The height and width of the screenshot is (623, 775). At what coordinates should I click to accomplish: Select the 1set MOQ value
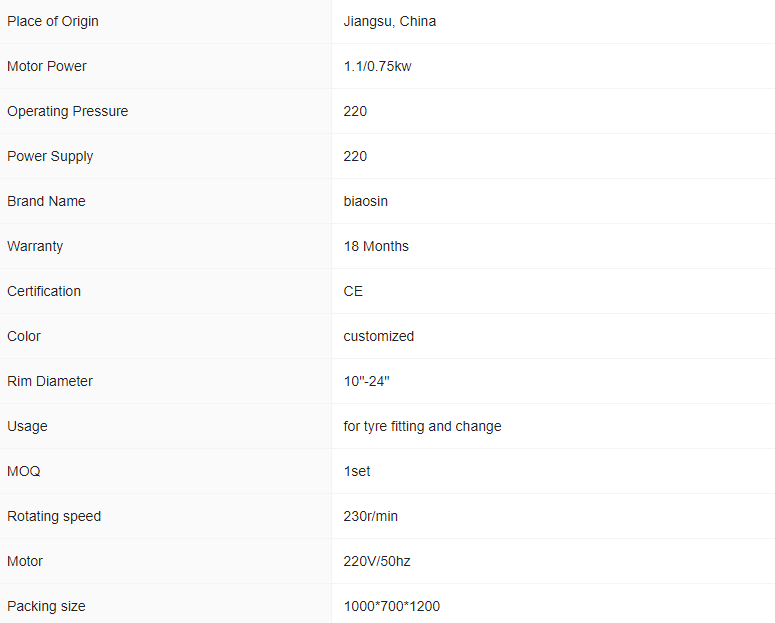click(x=357, y=471)
